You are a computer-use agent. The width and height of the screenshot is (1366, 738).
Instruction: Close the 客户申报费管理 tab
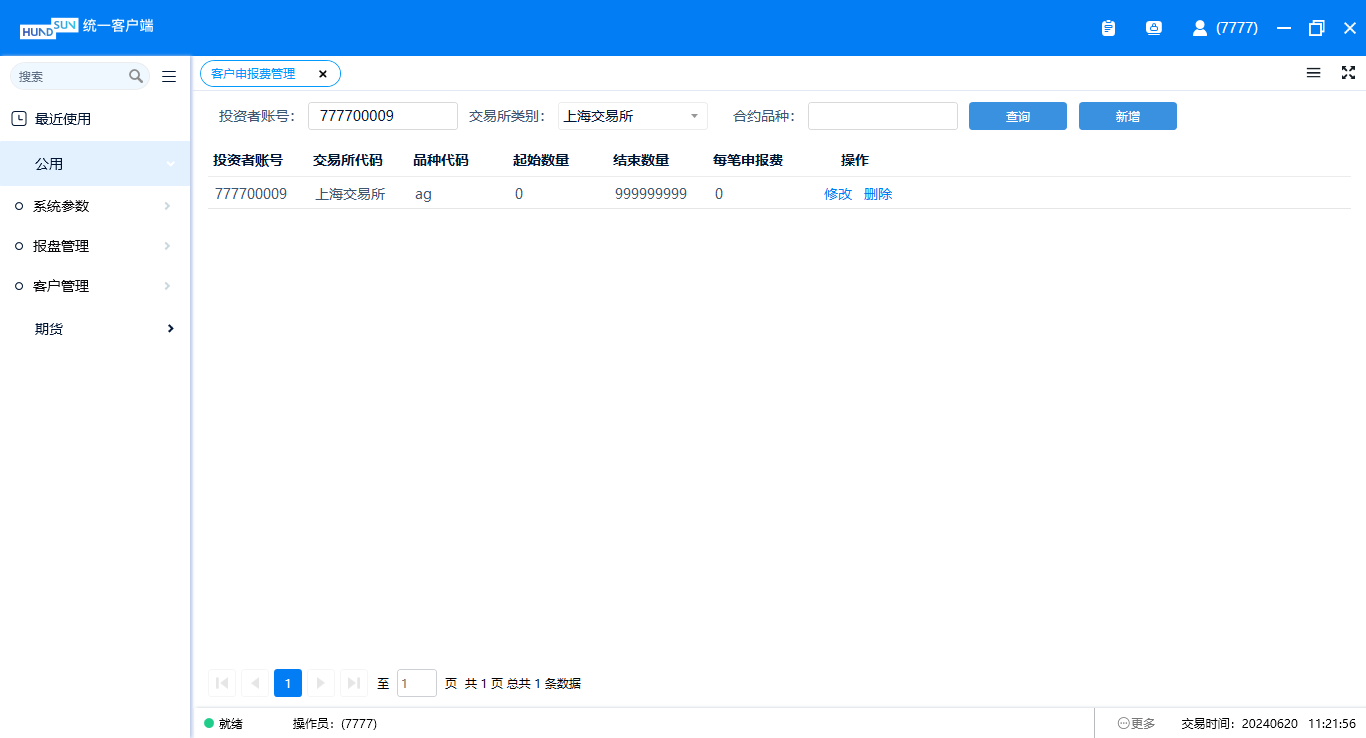(322, 74)
